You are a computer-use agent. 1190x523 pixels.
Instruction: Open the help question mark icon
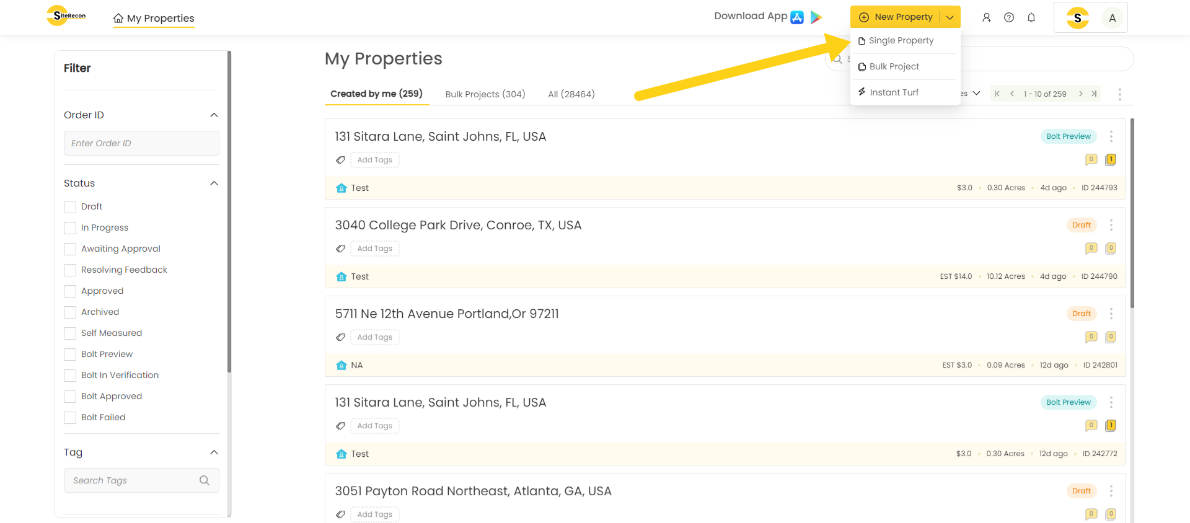click(1009, 18)
